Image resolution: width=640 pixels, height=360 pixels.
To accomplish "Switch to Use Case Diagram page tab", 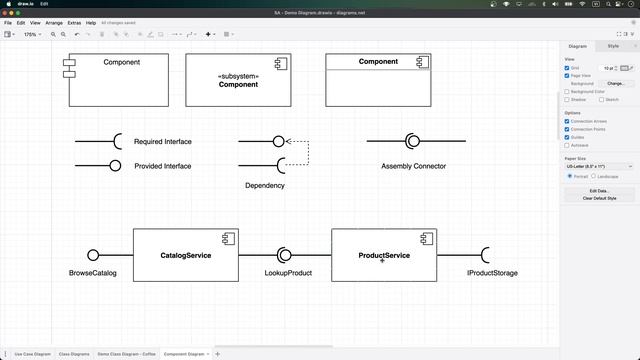I will [33, 354].
